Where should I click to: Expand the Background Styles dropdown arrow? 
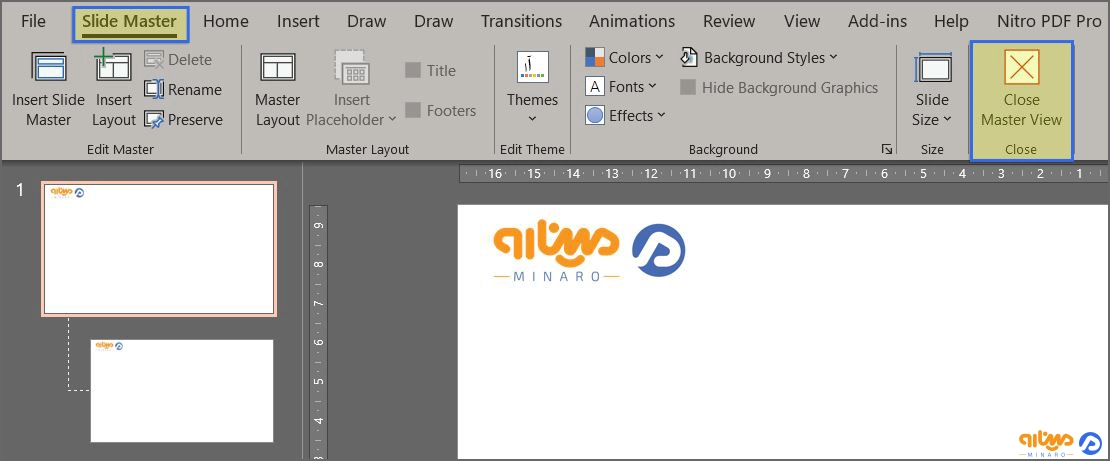833,57
